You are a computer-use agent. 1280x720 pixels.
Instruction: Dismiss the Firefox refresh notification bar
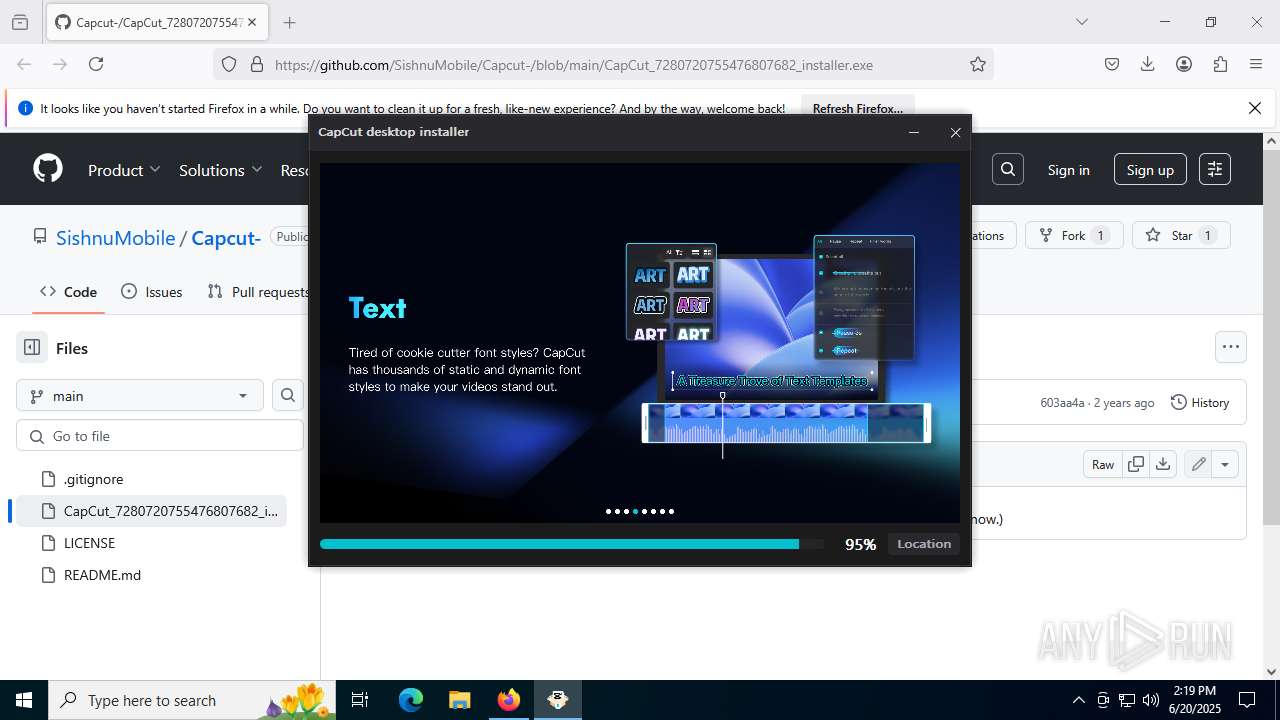1255,108
